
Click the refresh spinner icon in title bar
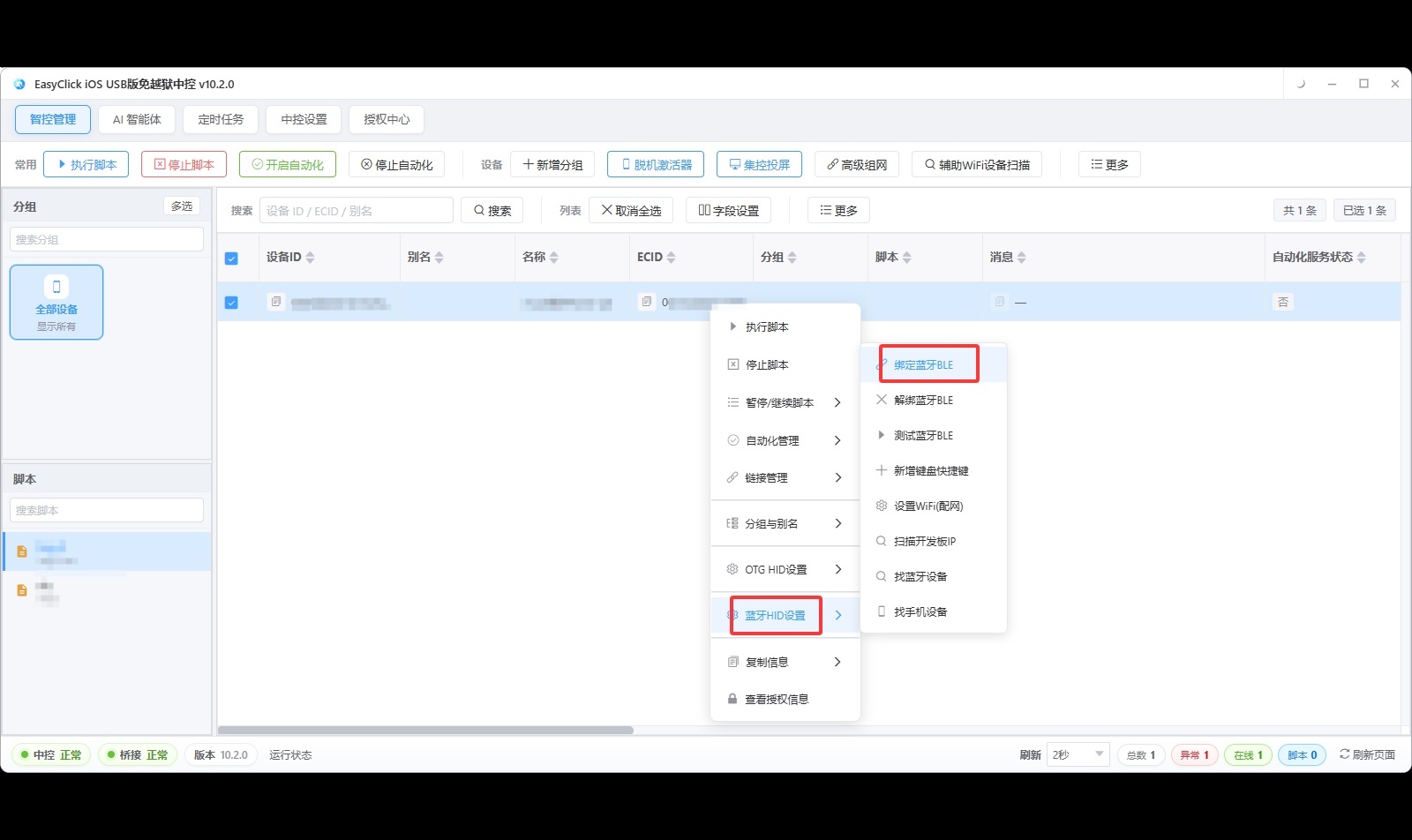click(x=1300, y=84)
